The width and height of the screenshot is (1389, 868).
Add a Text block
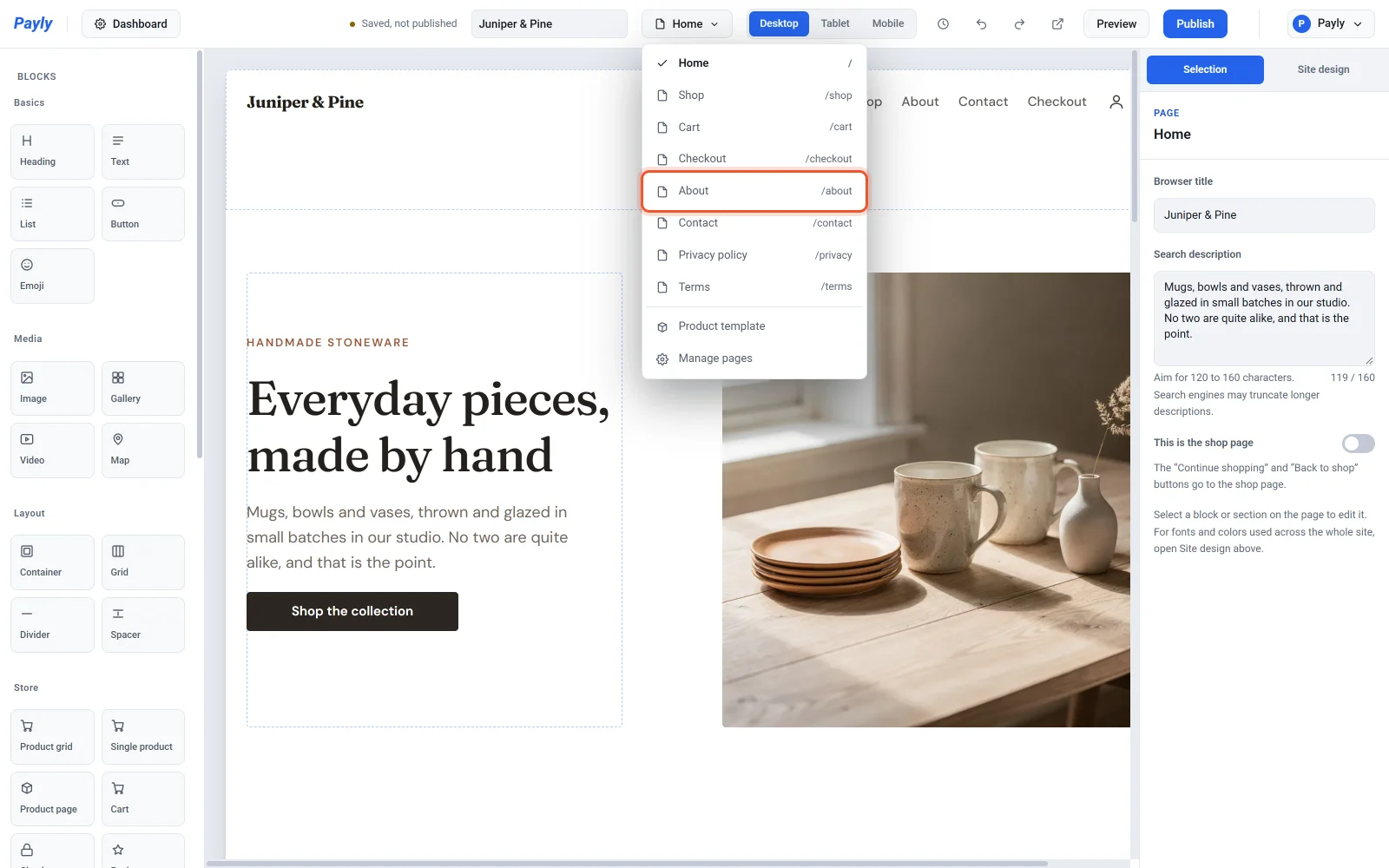pyautogui.click(x=143, y=152)
